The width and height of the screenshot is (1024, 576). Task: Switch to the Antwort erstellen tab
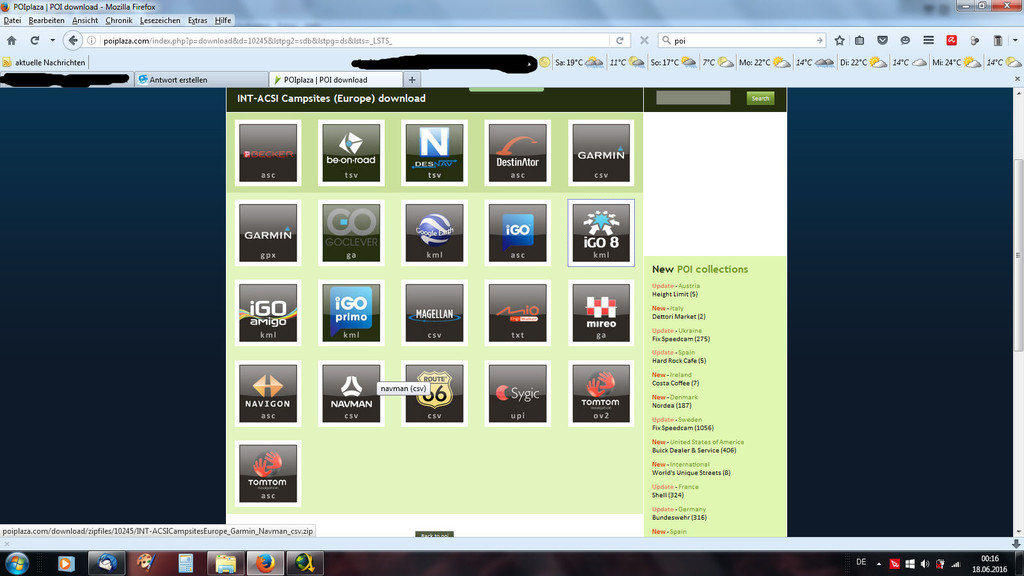pyautogui.click(x=200, y=80)
